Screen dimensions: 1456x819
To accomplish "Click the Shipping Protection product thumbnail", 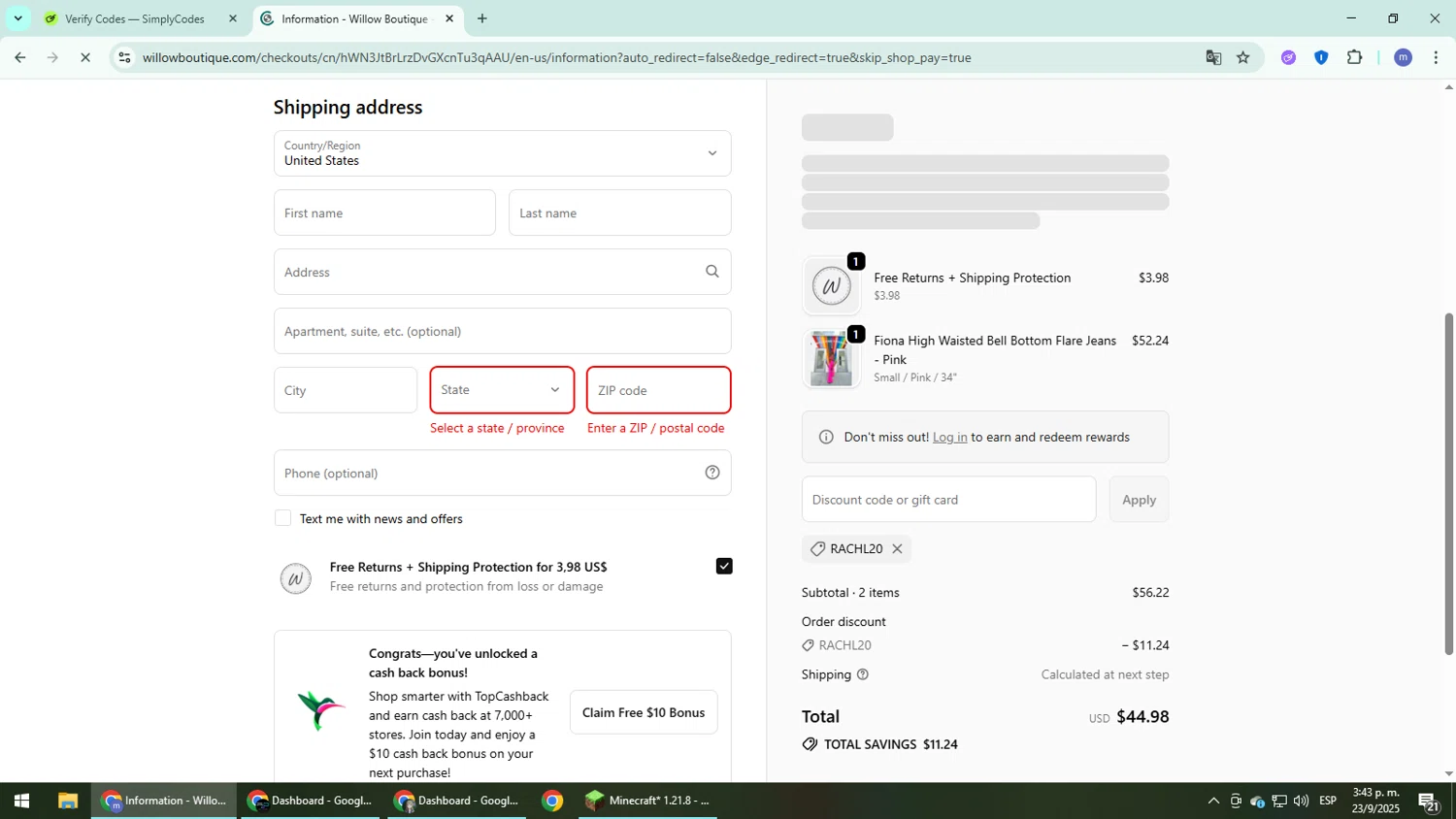I will (x=831, y=286).
